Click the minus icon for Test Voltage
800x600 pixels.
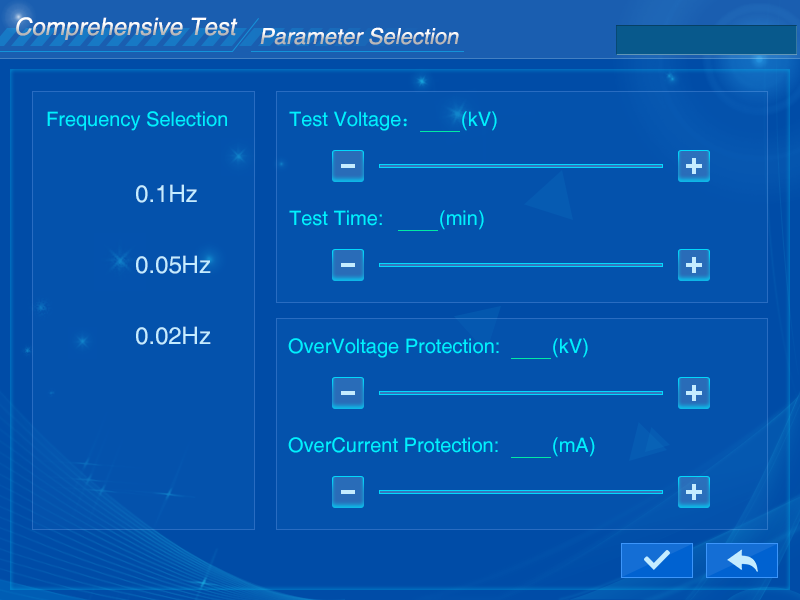coord(347,166)
